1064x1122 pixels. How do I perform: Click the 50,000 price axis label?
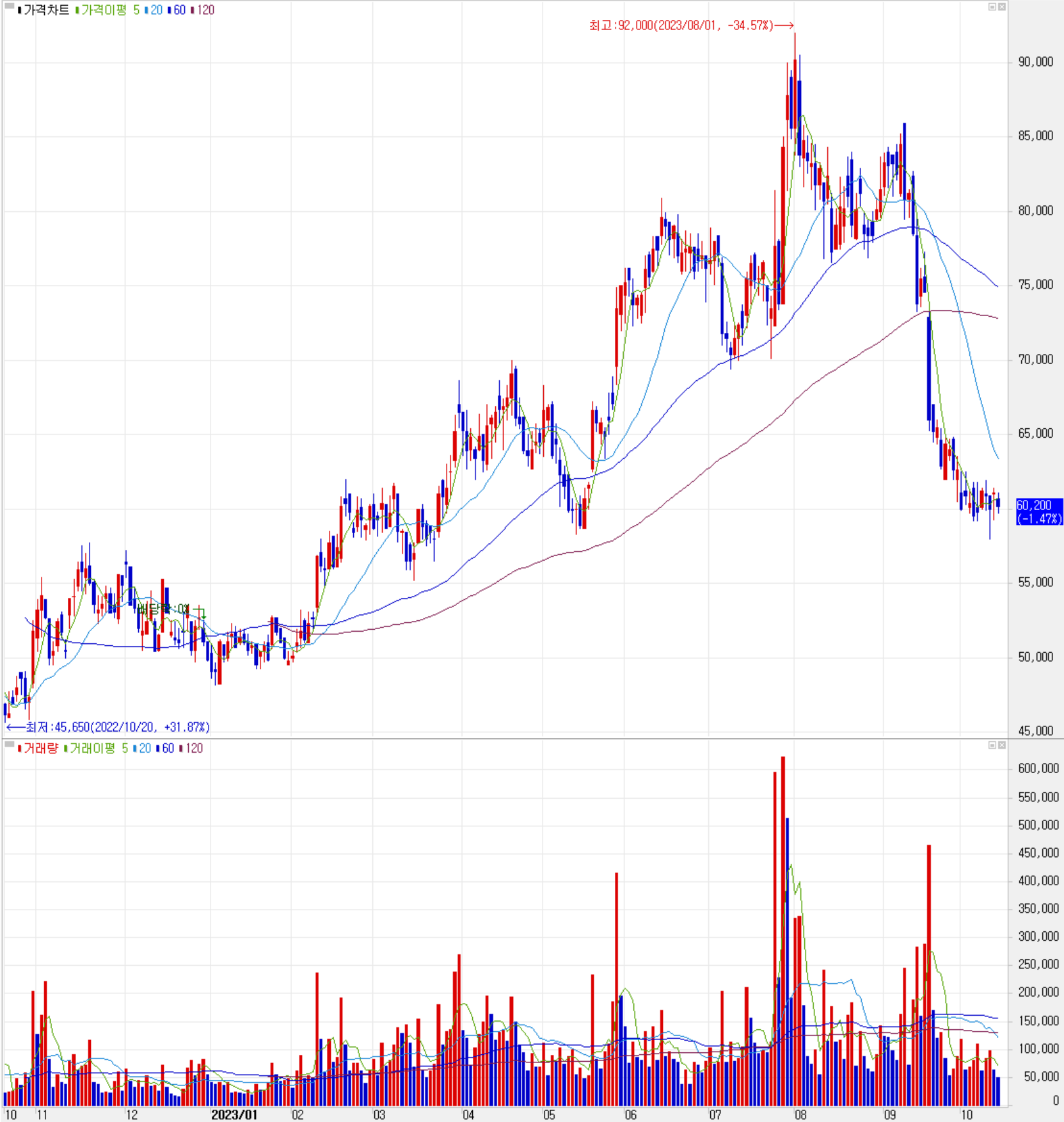[x=1035, y=657]
